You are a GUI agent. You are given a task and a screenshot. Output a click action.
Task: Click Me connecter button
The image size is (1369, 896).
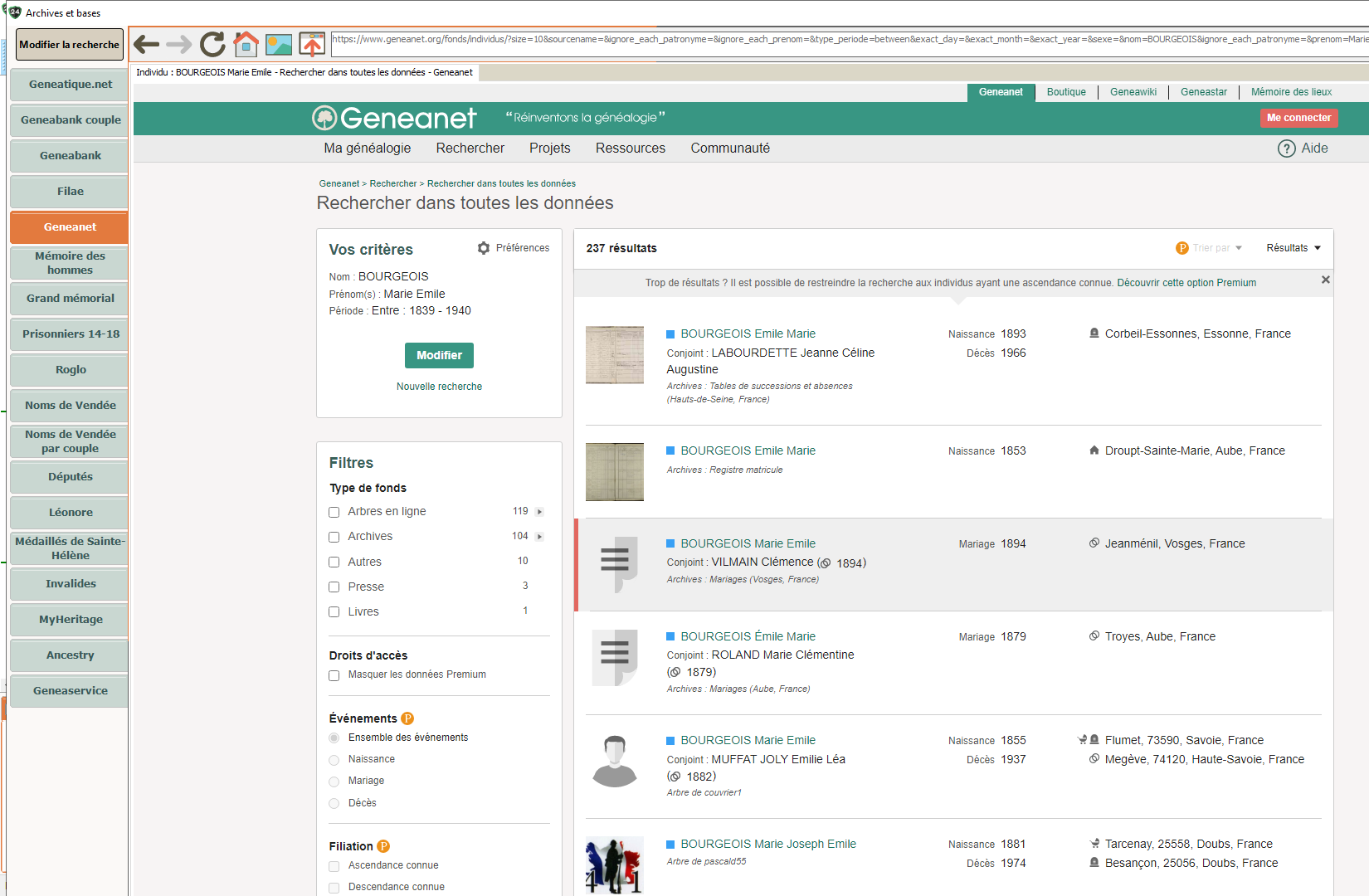click(x=1298, y=118)
